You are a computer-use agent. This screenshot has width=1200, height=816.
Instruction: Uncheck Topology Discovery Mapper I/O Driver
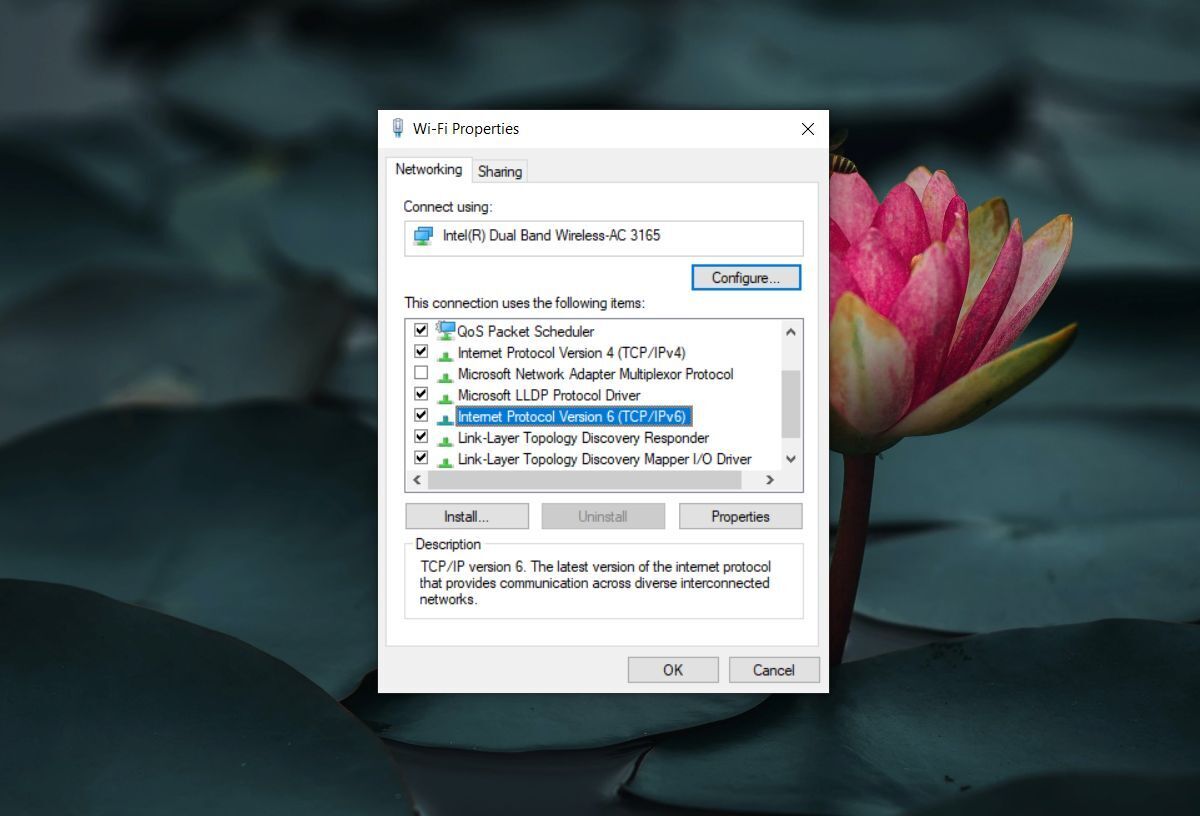tap(421, 458)
